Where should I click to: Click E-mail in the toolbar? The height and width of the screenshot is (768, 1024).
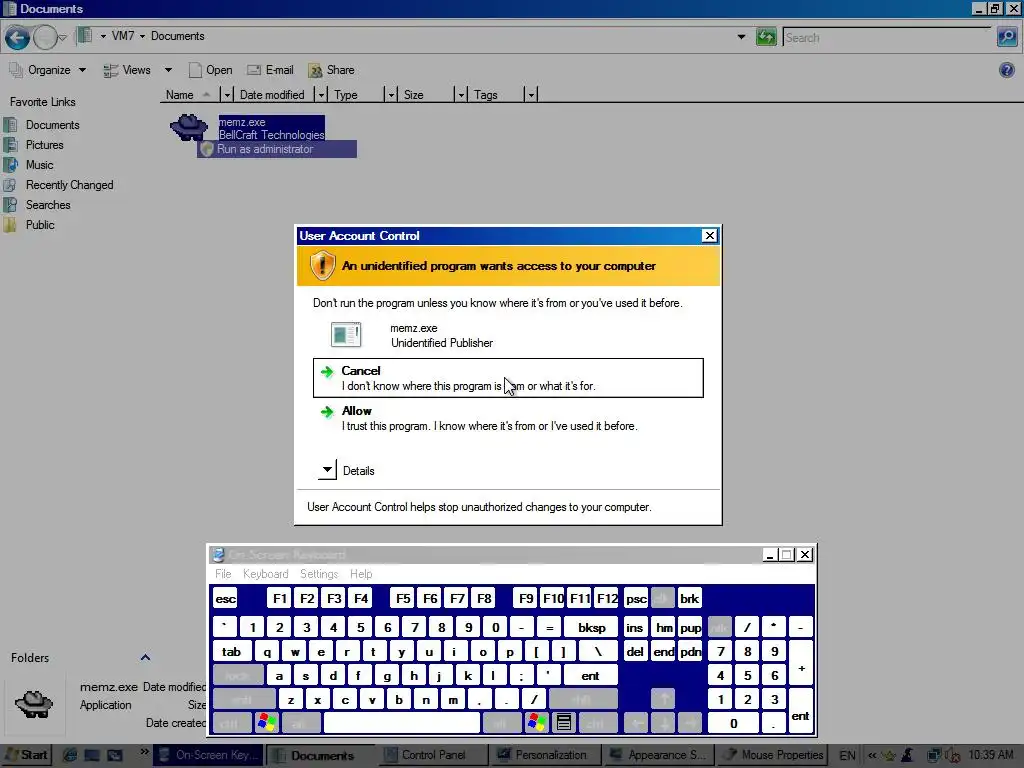coord(270,70)
